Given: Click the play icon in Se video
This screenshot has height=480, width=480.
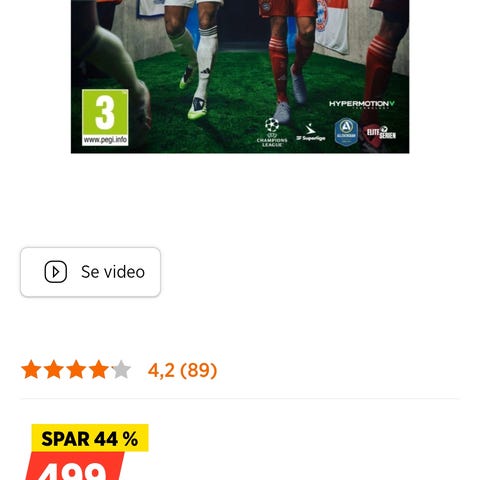Looking at the screenshot, I should 56,272.
